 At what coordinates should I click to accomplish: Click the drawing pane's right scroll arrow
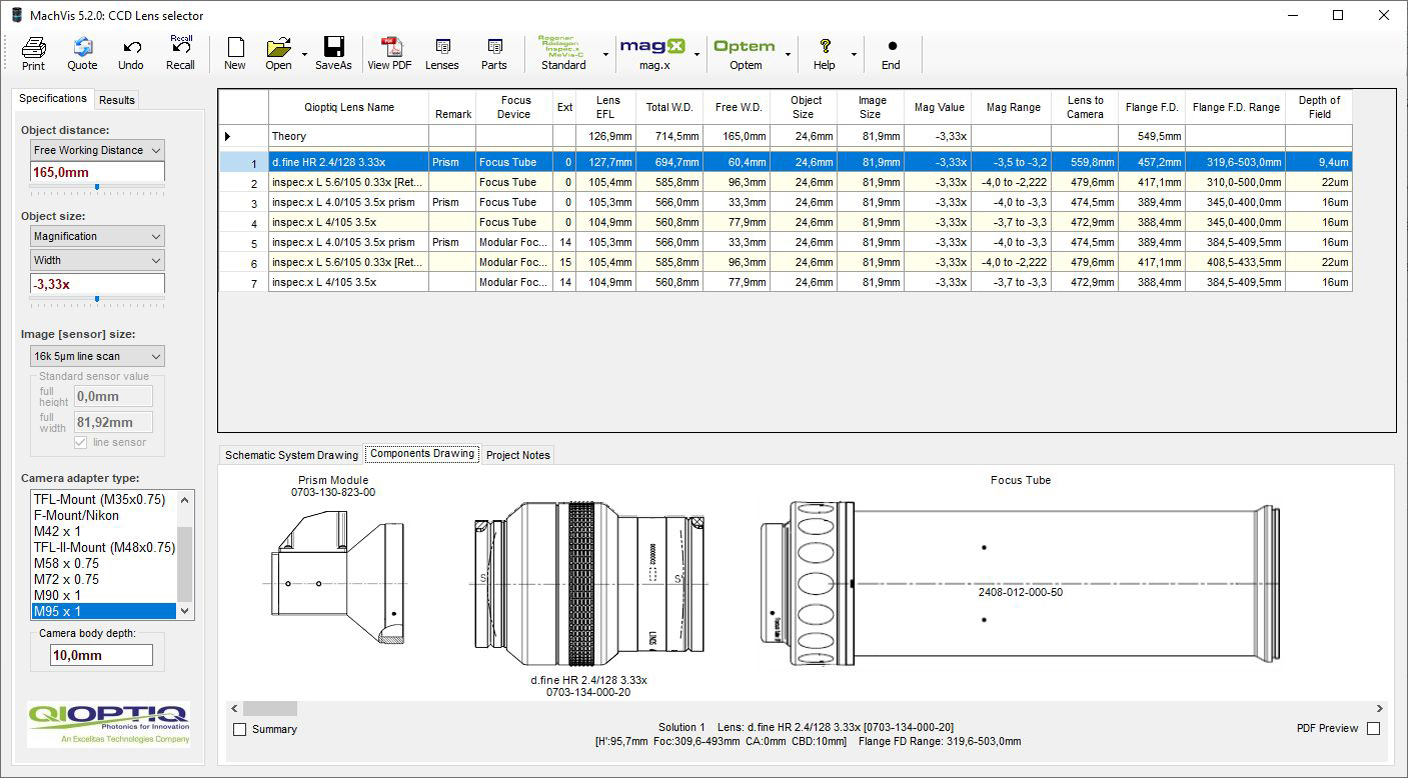(1380, 709)
